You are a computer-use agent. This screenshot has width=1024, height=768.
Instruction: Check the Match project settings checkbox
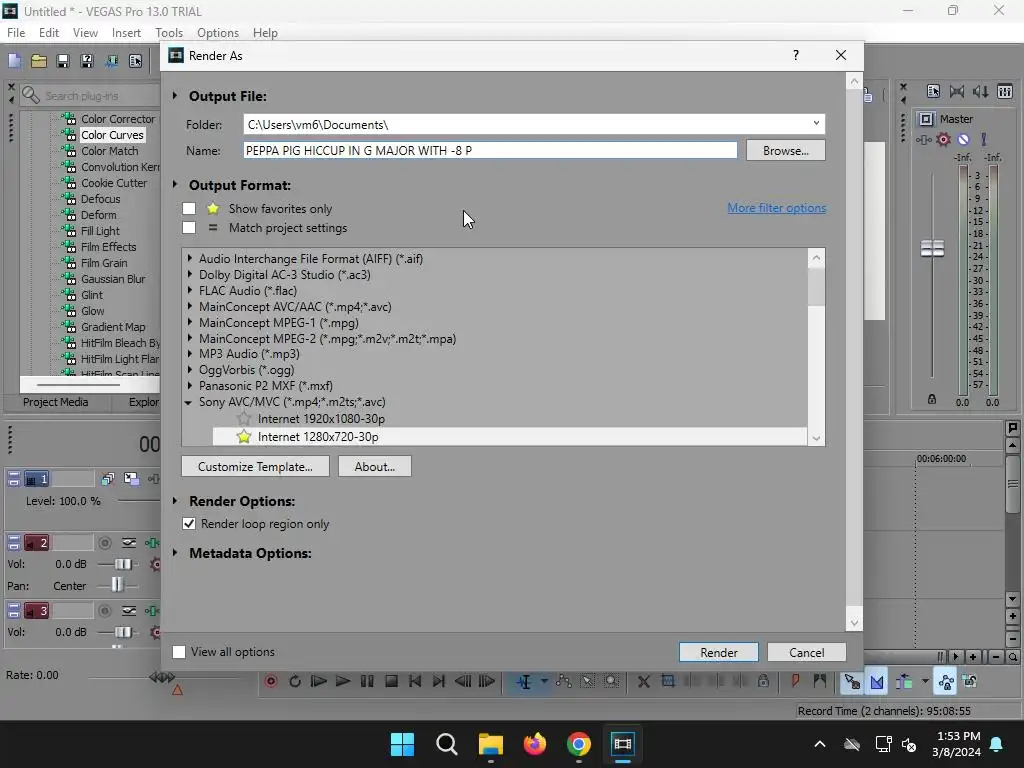[189, 227]
